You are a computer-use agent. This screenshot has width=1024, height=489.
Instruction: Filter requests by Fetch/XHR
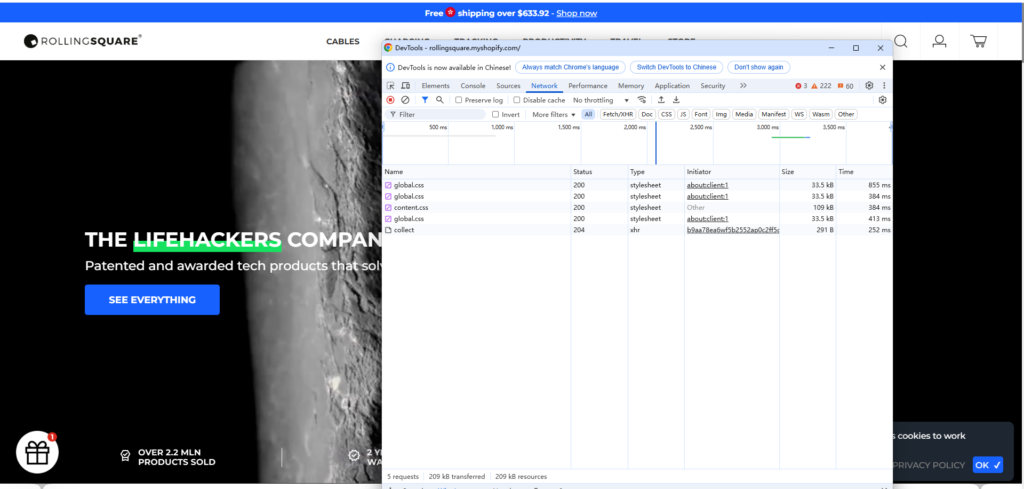pos(618,114)
